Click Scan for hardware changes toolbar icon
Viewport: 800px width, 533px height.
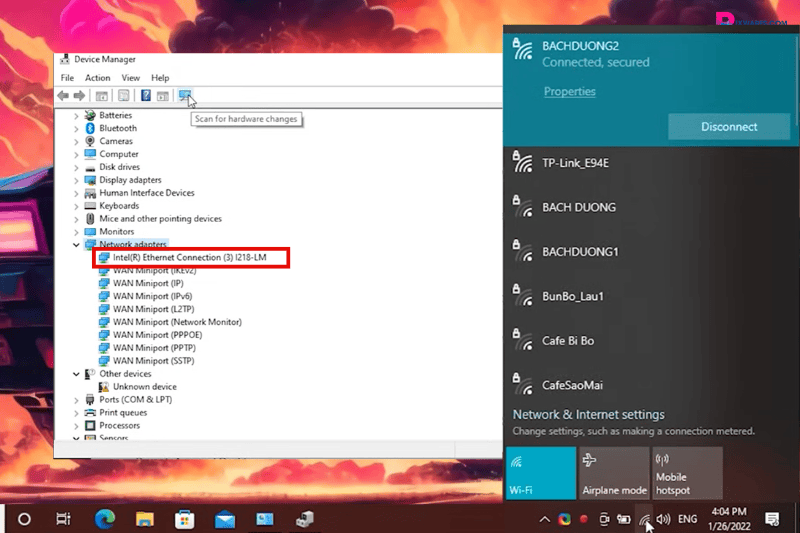pyautogui.click(x=184, y=96)
